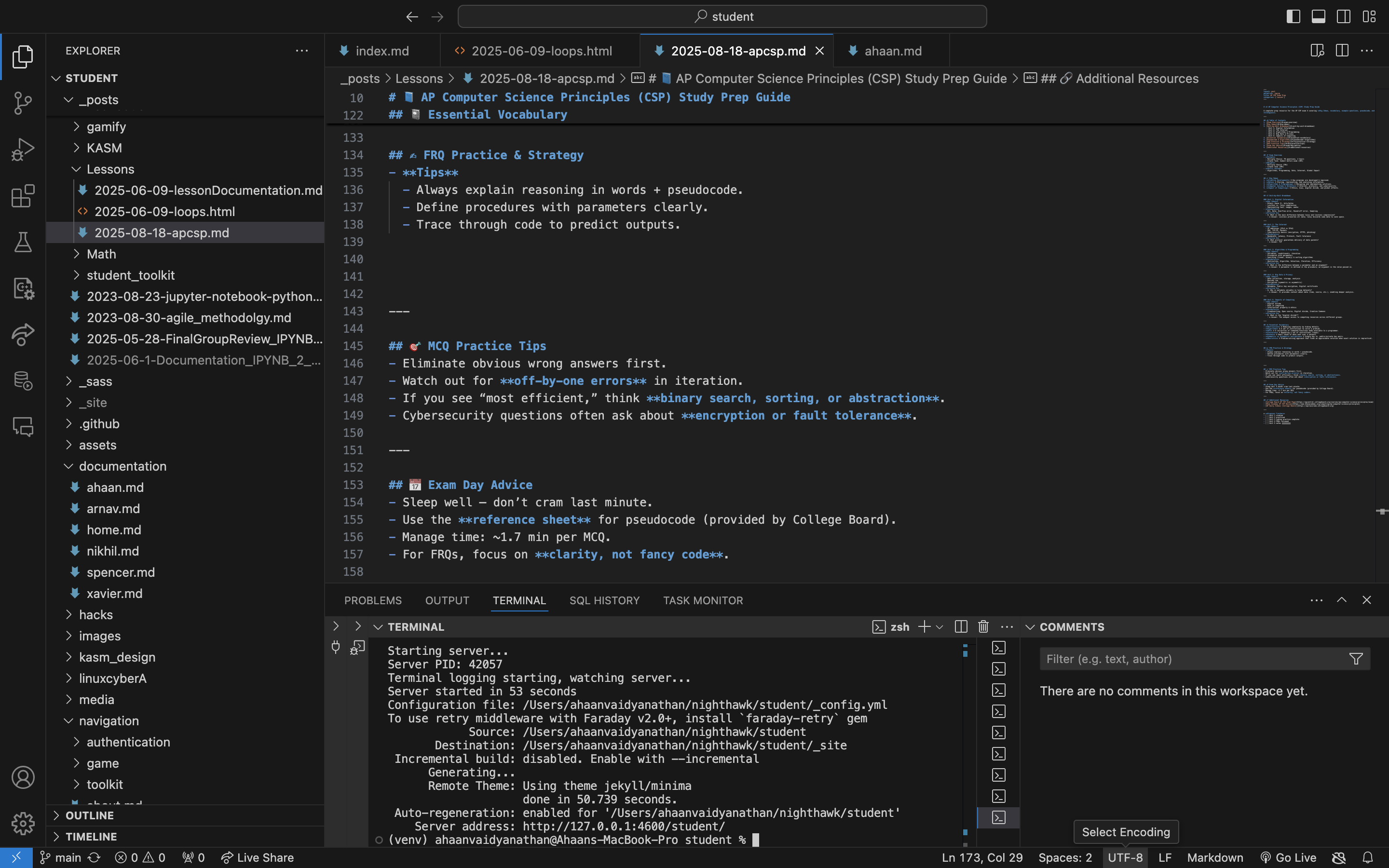The height and width of the screenshot is (868, 1389).
Task: Open the Source Control view
Action: tap(22, 103)
